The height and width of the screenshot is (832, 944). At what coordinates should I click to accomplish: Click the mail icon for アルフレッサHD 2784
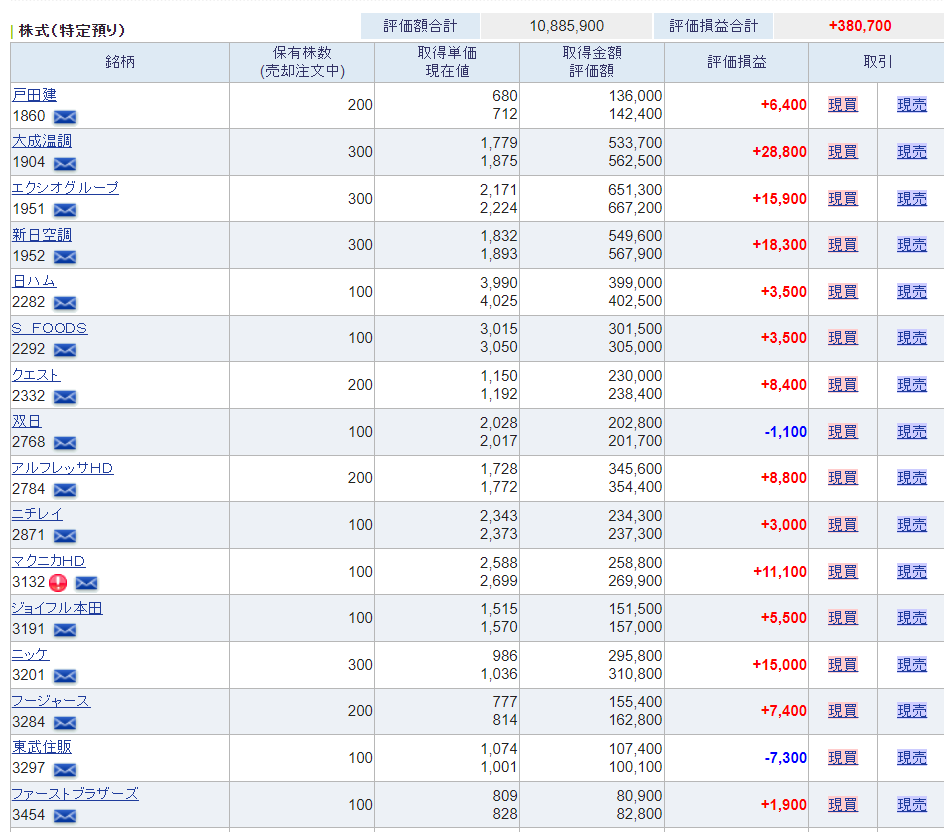(x=65, y=490)
